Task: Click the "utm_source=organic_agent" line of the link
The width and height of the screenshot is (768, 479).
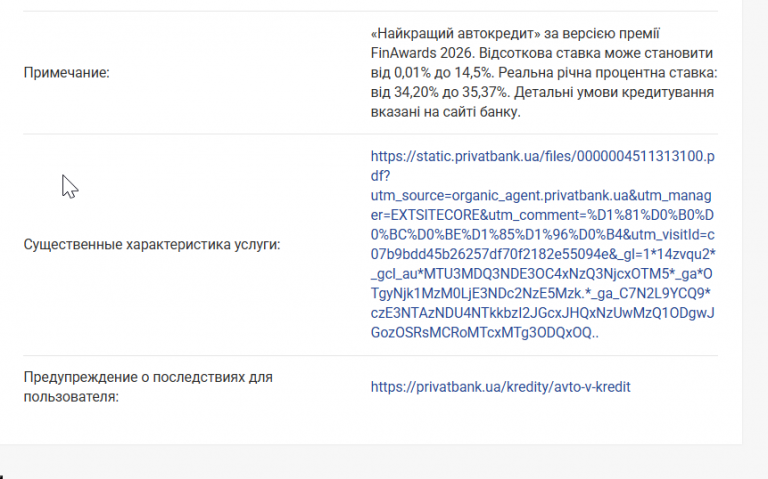Action: coord(542,195)
